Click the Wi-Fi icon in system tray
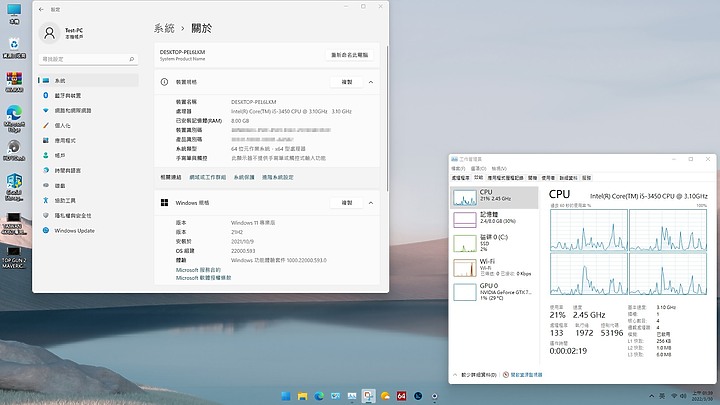 point(674,396)
